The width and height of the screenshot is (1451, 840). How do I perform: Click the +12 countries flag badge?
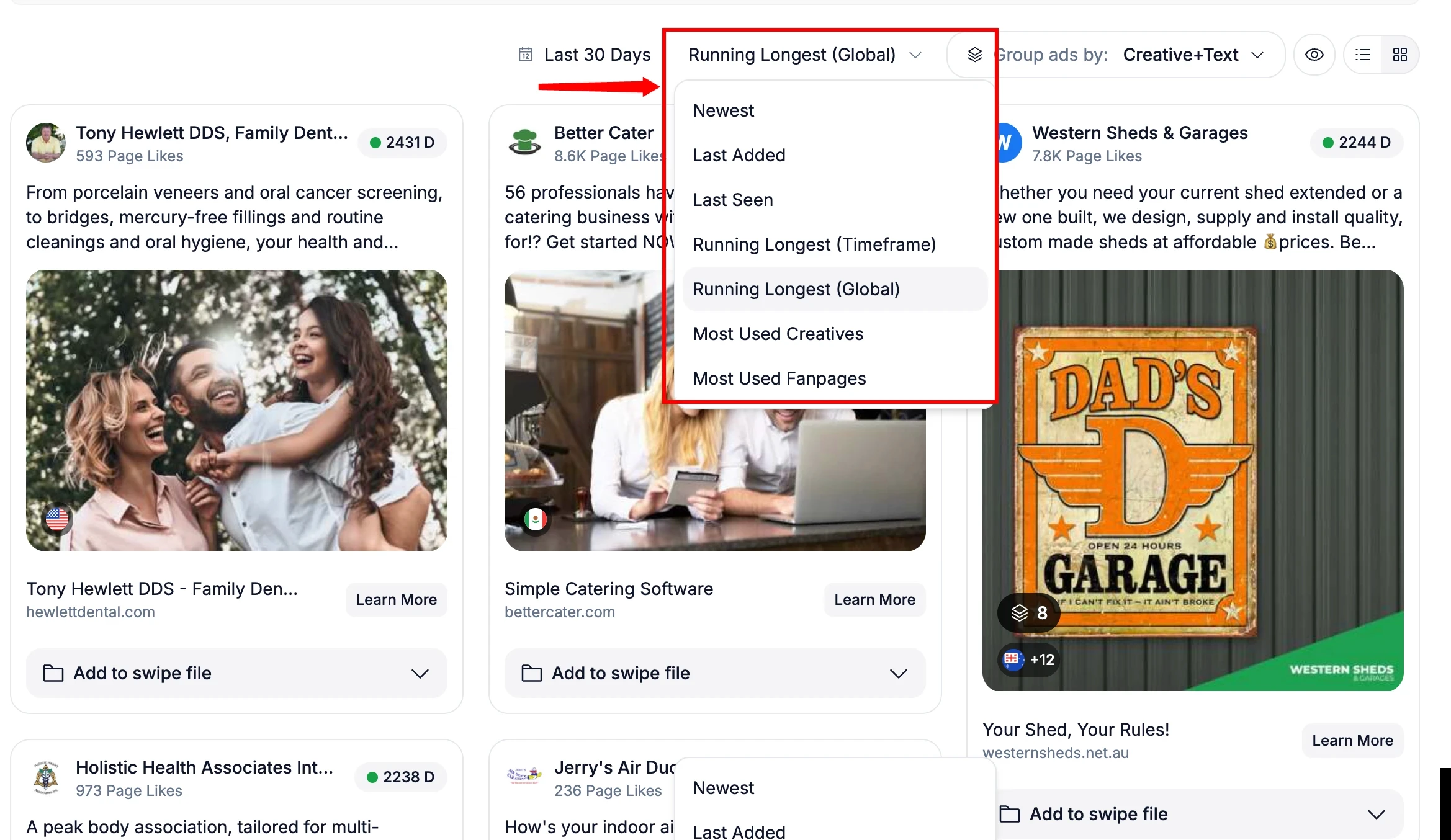coord(1029,659)
